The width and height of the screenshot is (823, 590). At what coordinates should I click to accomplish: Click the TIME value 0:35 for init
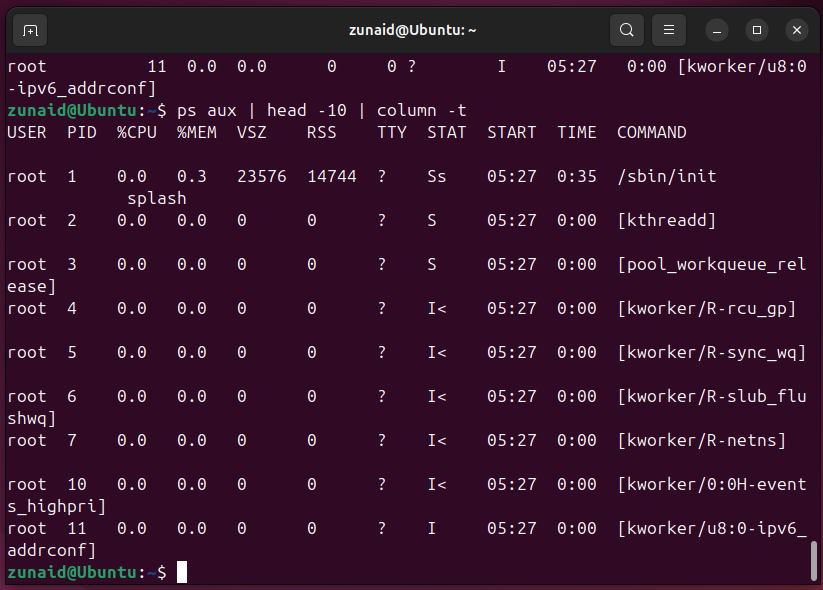click(x=577, y=176)
